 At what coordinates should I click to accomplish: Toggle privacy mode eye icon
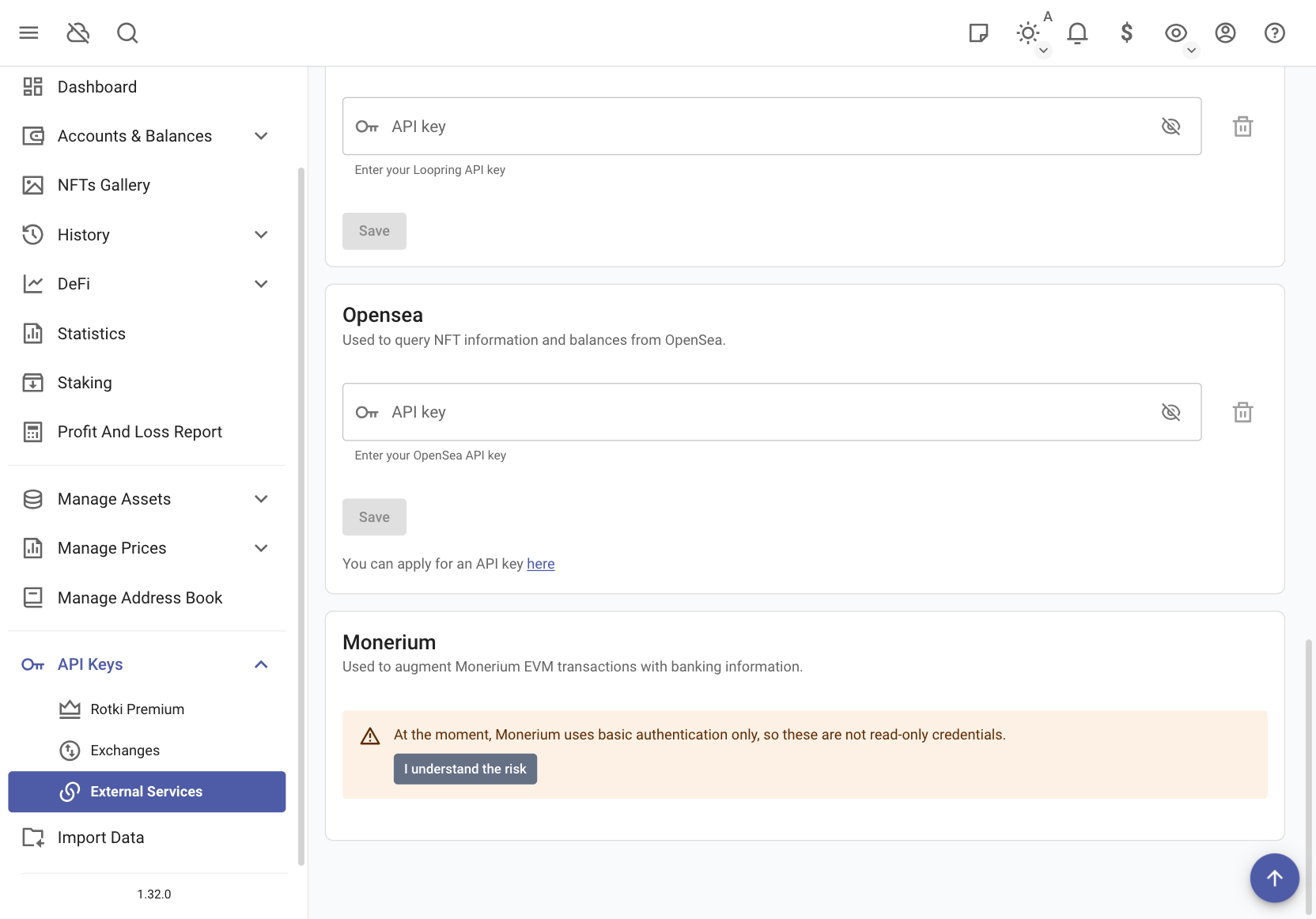coord(1176,32)
